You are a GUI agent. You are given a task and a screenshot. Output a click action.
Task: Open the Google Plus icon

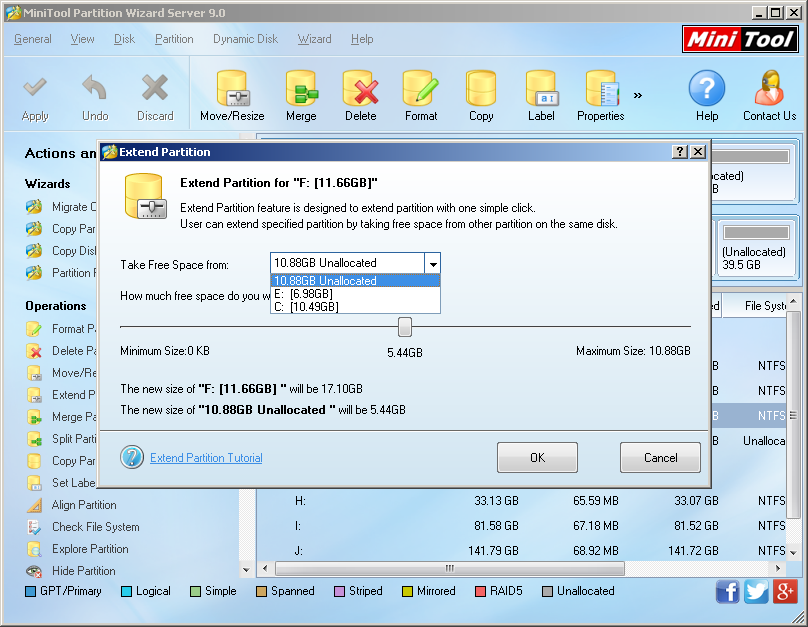(785, 591)
